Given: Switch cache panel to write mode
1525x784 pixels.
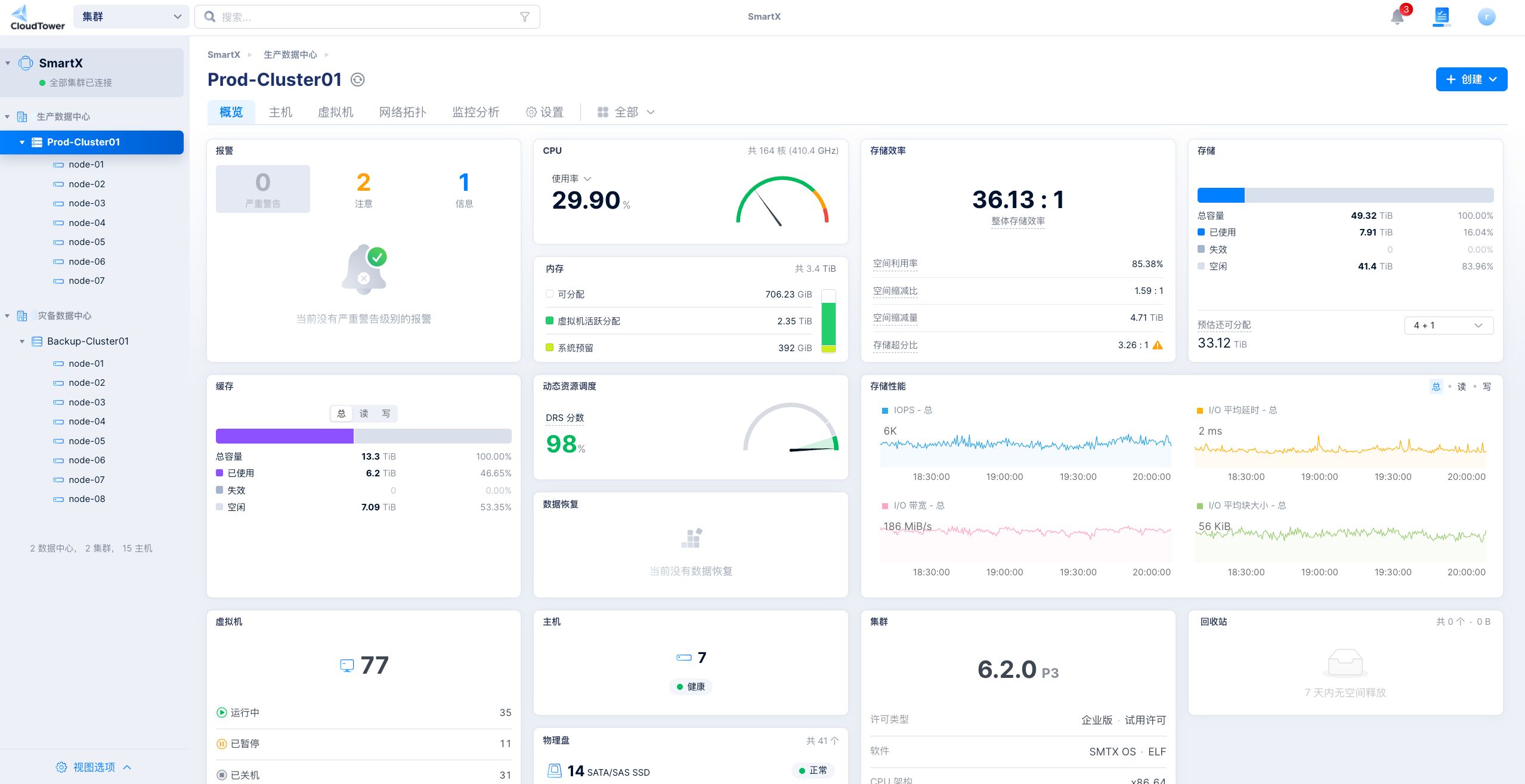Looking at the screenshot, I should tap(386, 414).
